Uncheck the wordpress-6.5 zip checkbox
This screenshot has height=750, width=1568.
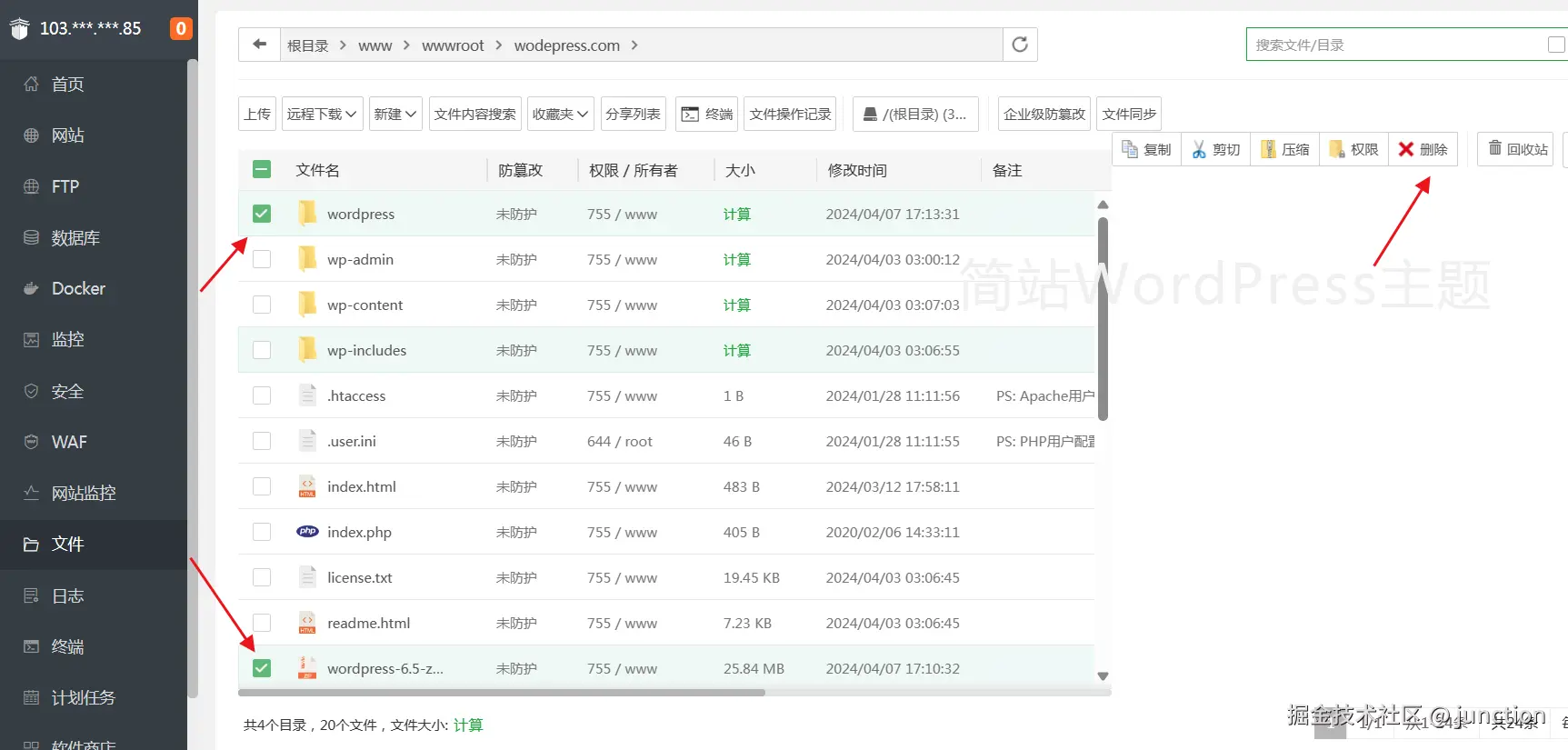tap(262, 668)
